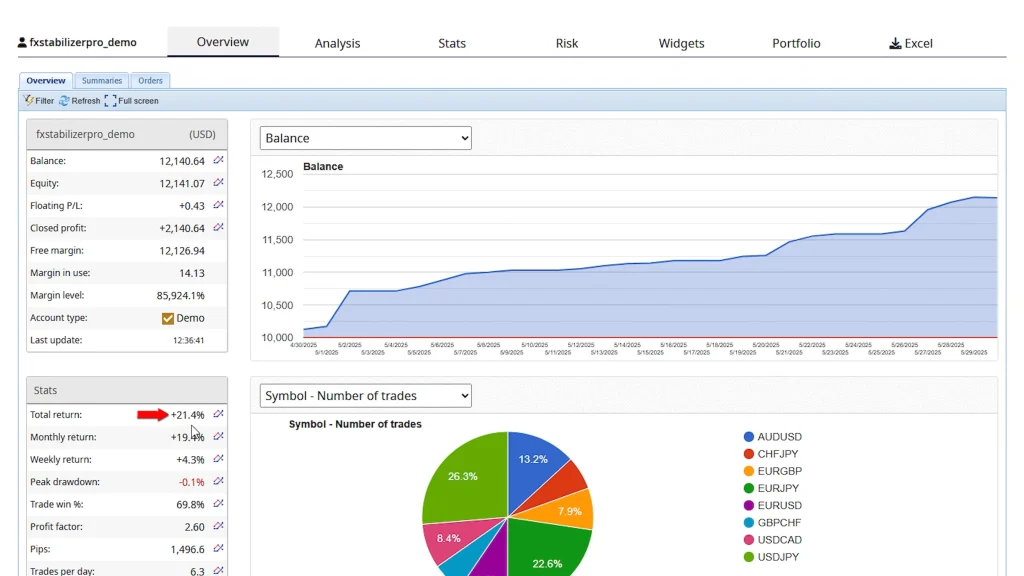Open chart icon for Profit factor
The image size is (1024, 576).
pos(218,527)
